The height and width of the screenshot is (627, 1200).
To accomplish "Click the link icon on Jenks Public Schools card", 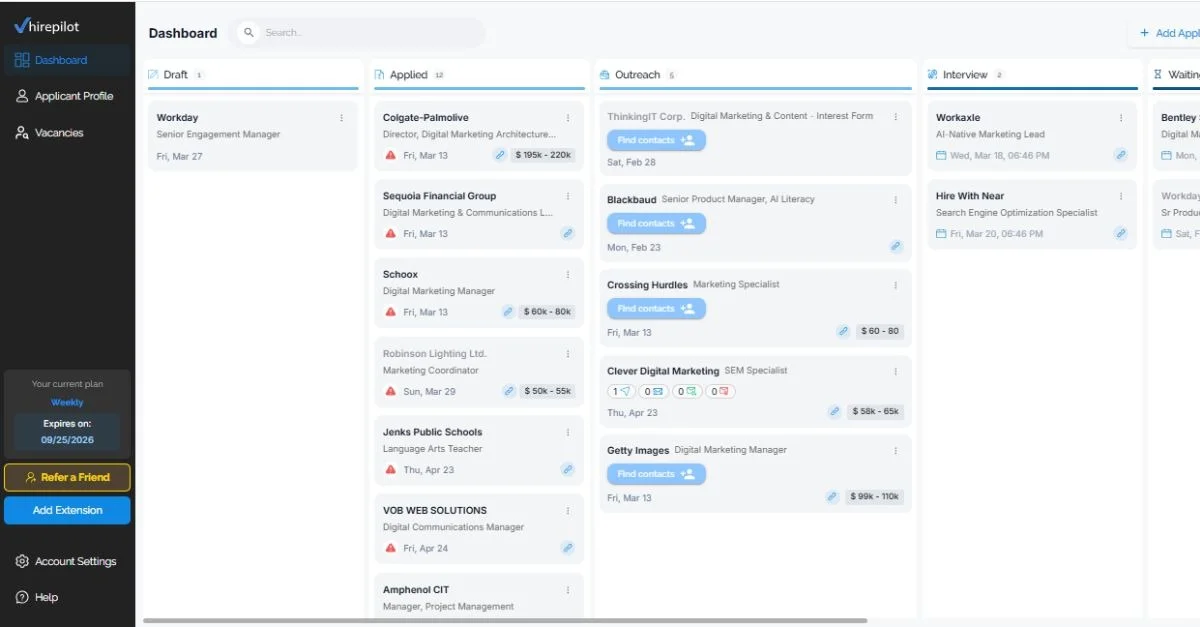I will pos(567,469).
